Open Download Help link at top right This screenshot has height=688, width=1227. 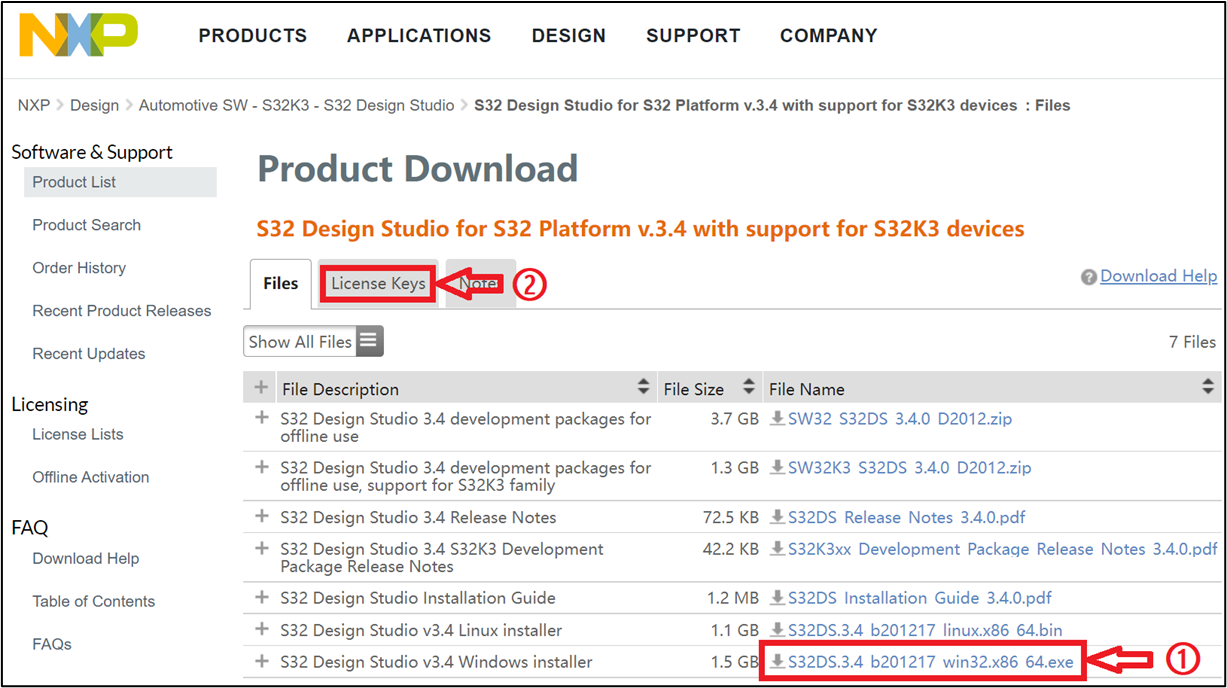[1159, 276]
